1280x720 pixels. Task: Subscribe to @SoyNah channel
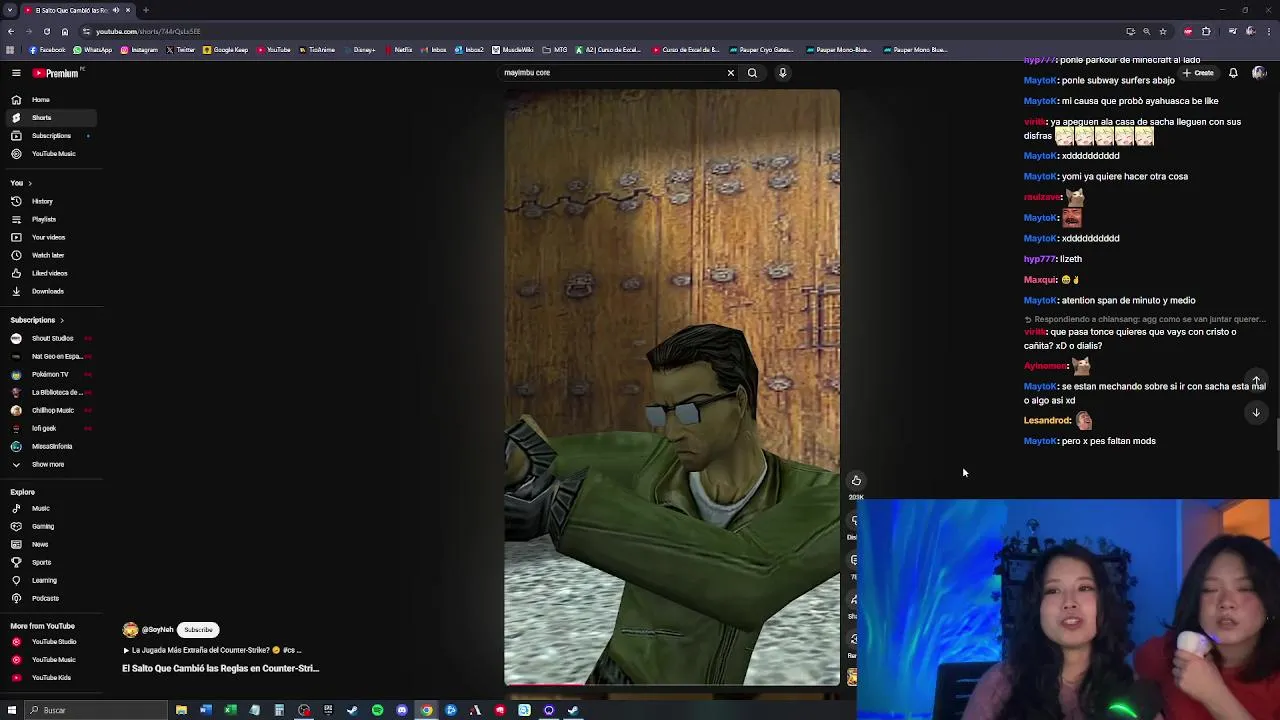pos(198,630)
